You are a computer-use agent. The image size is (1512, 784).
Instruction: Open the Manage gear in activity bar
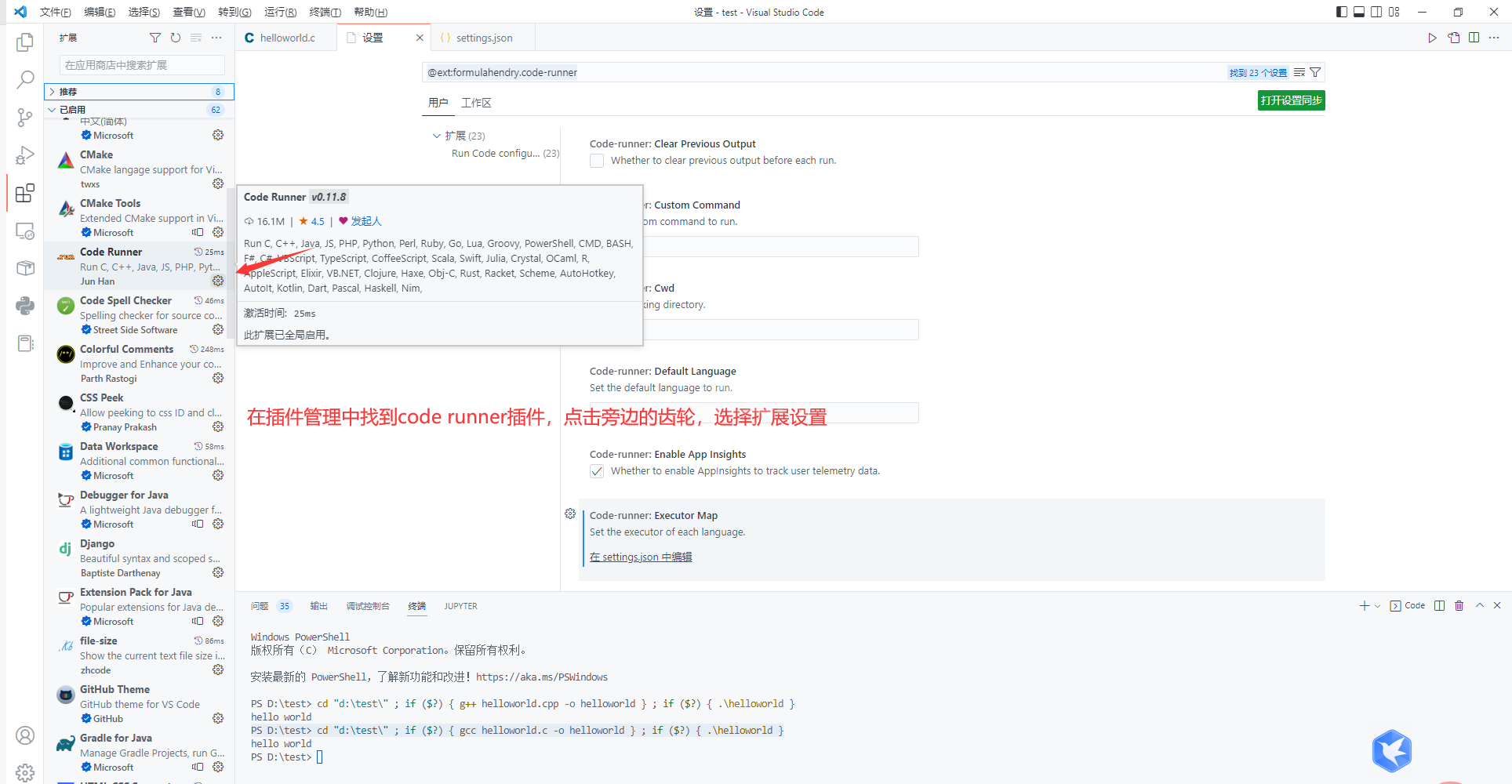[x=25, y=772]
